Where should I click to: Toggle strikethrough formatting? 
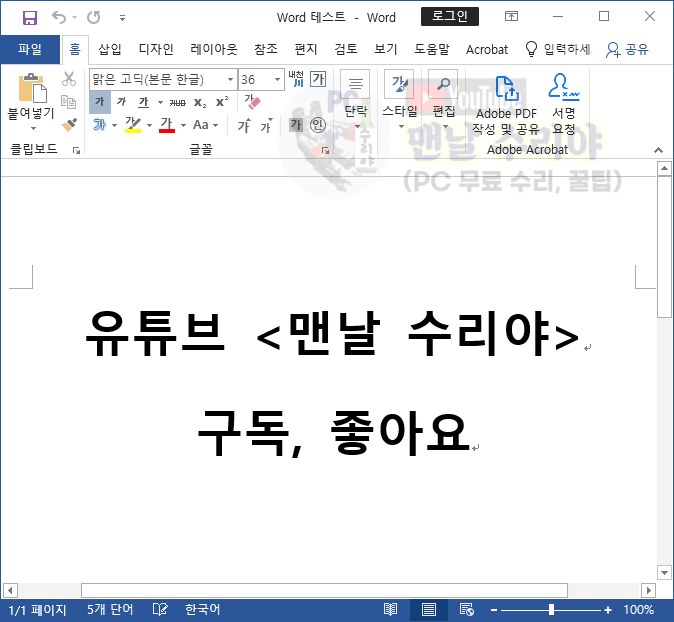click(177, 102)
